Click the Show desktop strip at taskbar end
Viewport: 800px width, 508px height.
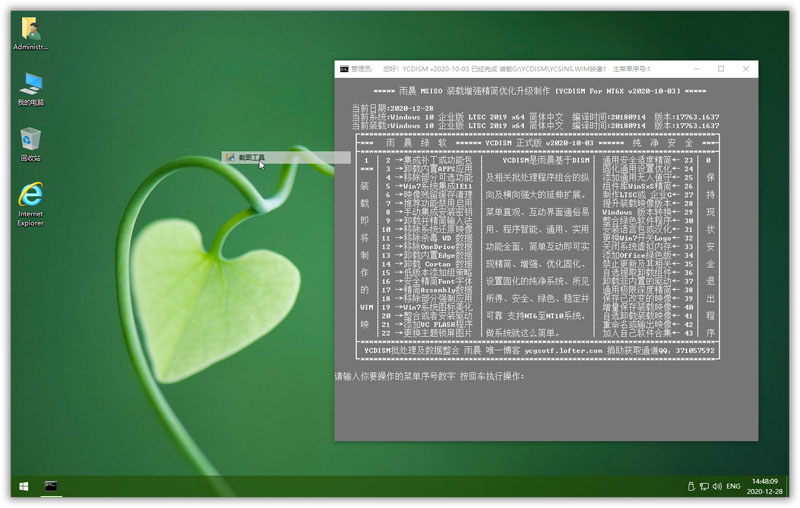[787, 487]
